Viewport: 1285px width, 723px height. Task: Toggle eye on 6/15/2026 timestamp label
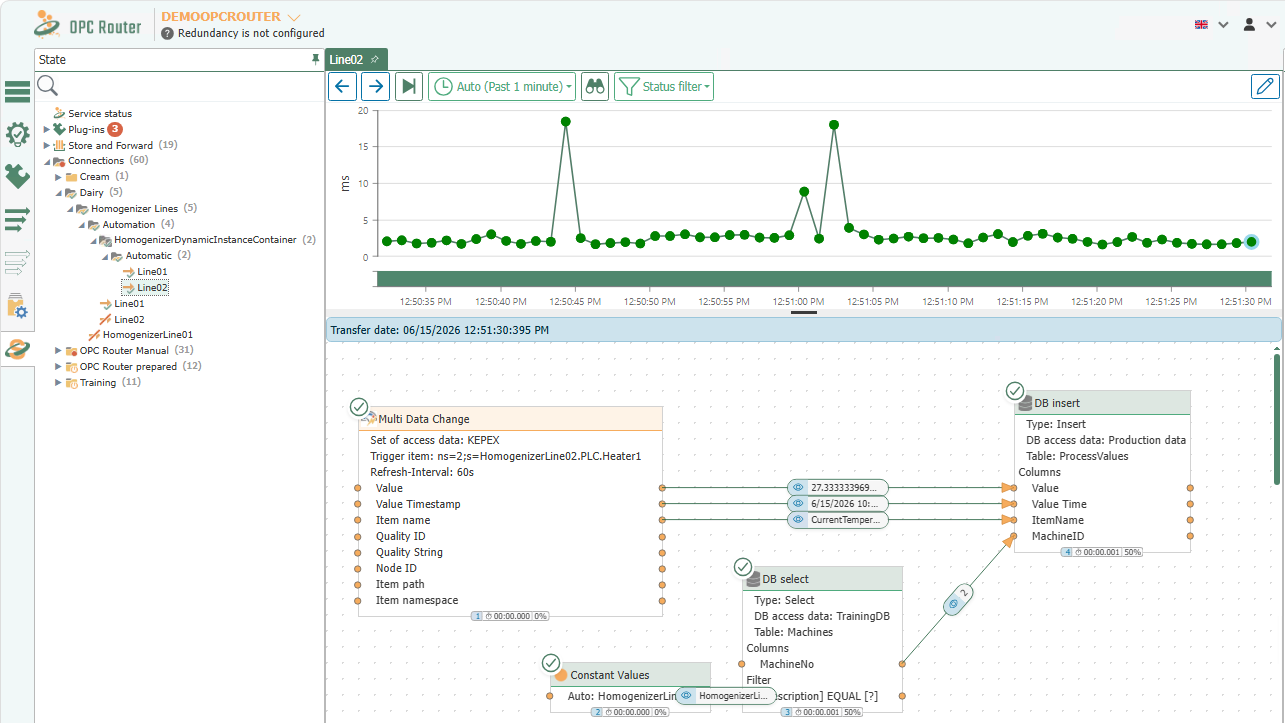(x=799, y=504)
